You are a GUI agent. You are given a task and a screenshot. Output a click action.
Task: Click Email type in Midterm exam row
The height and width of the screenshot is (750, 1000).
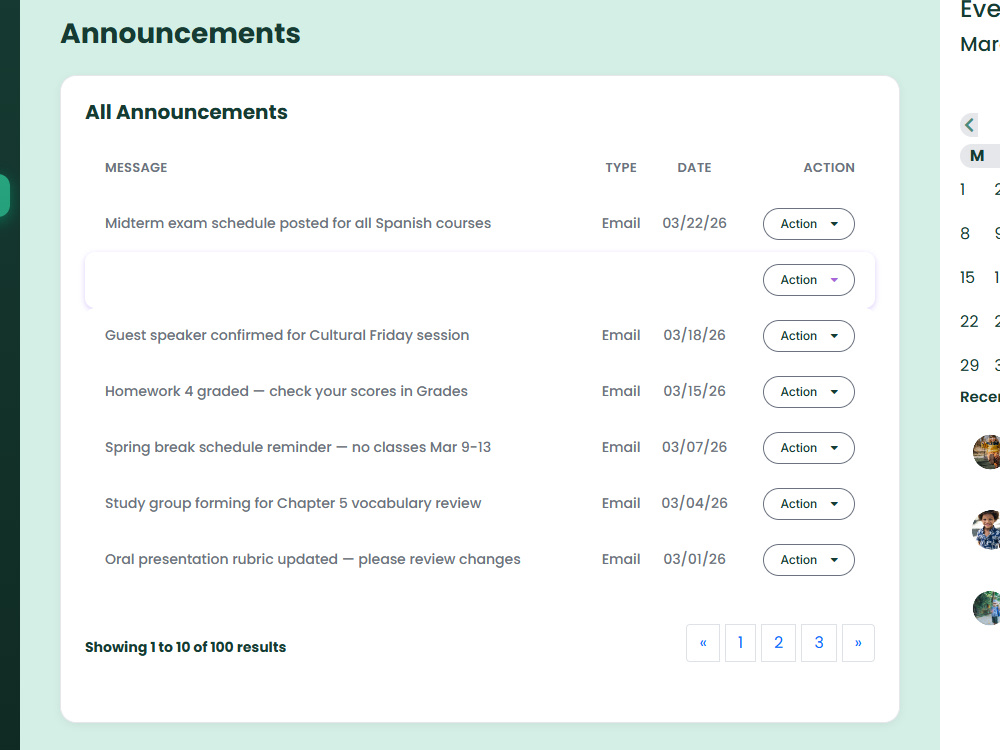point(621,223)
